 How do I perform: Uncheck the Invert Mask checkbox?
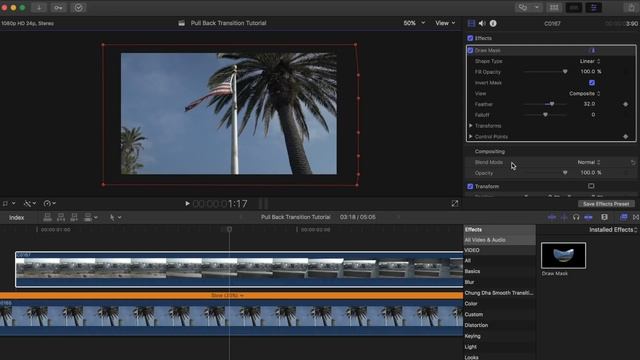tap(592, 82)
